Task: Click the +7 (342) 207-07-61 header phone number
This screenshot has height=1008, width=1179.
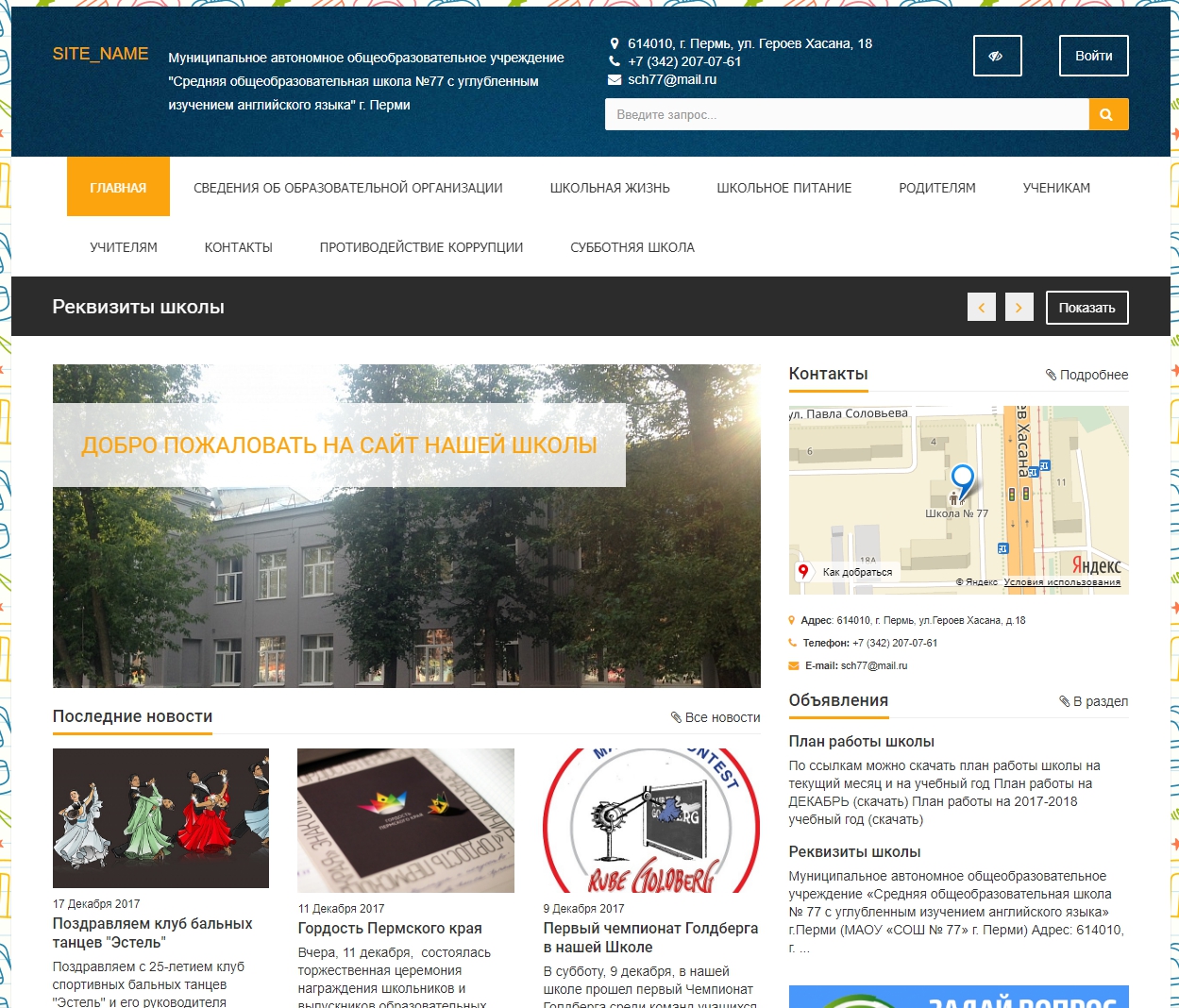Action: pyautogui.click(x=684, y=61)
